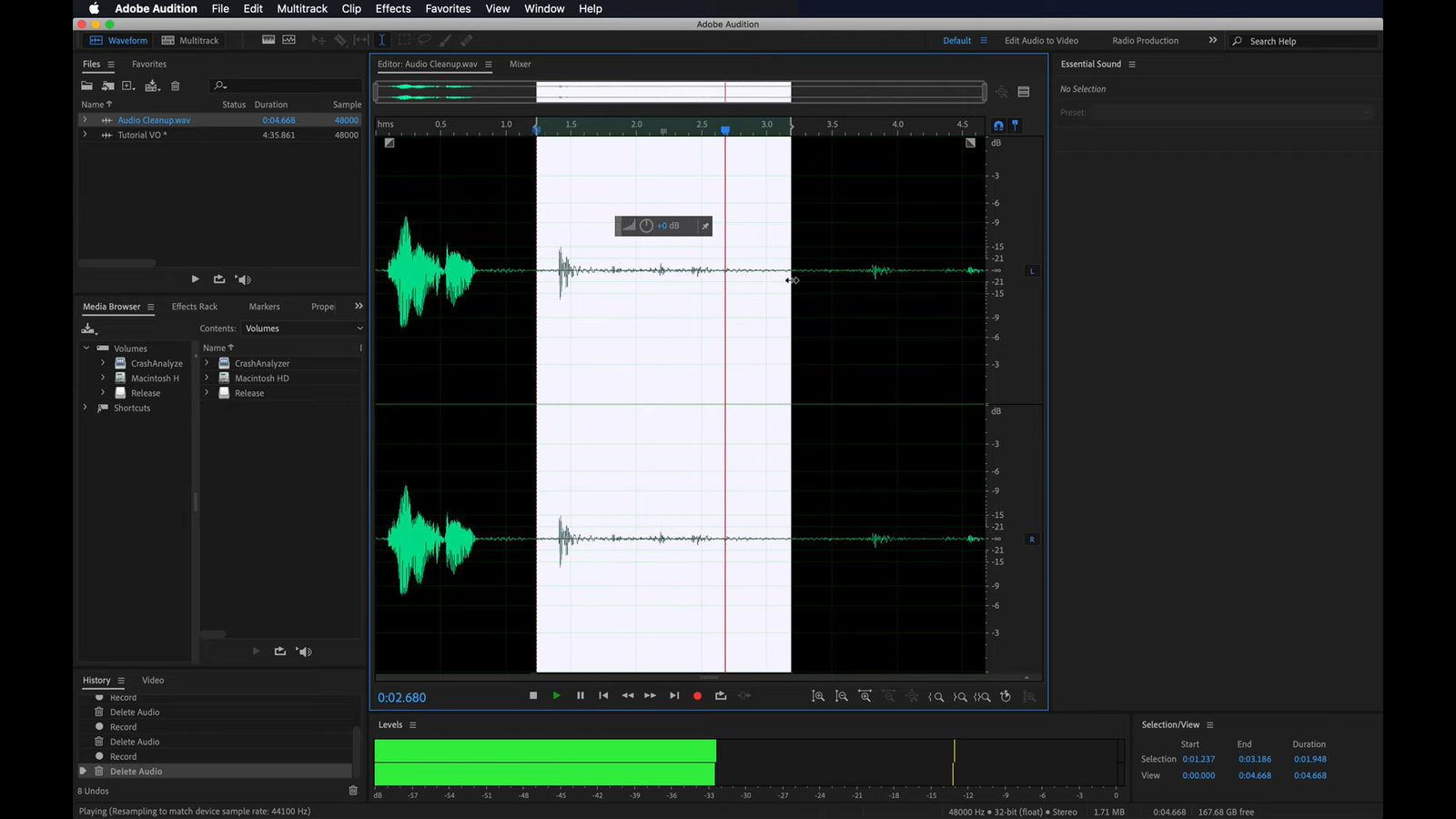Adjust amplitude knob in heads-up display
This screenshot has height=819, width=1456.
click(646, 226)
